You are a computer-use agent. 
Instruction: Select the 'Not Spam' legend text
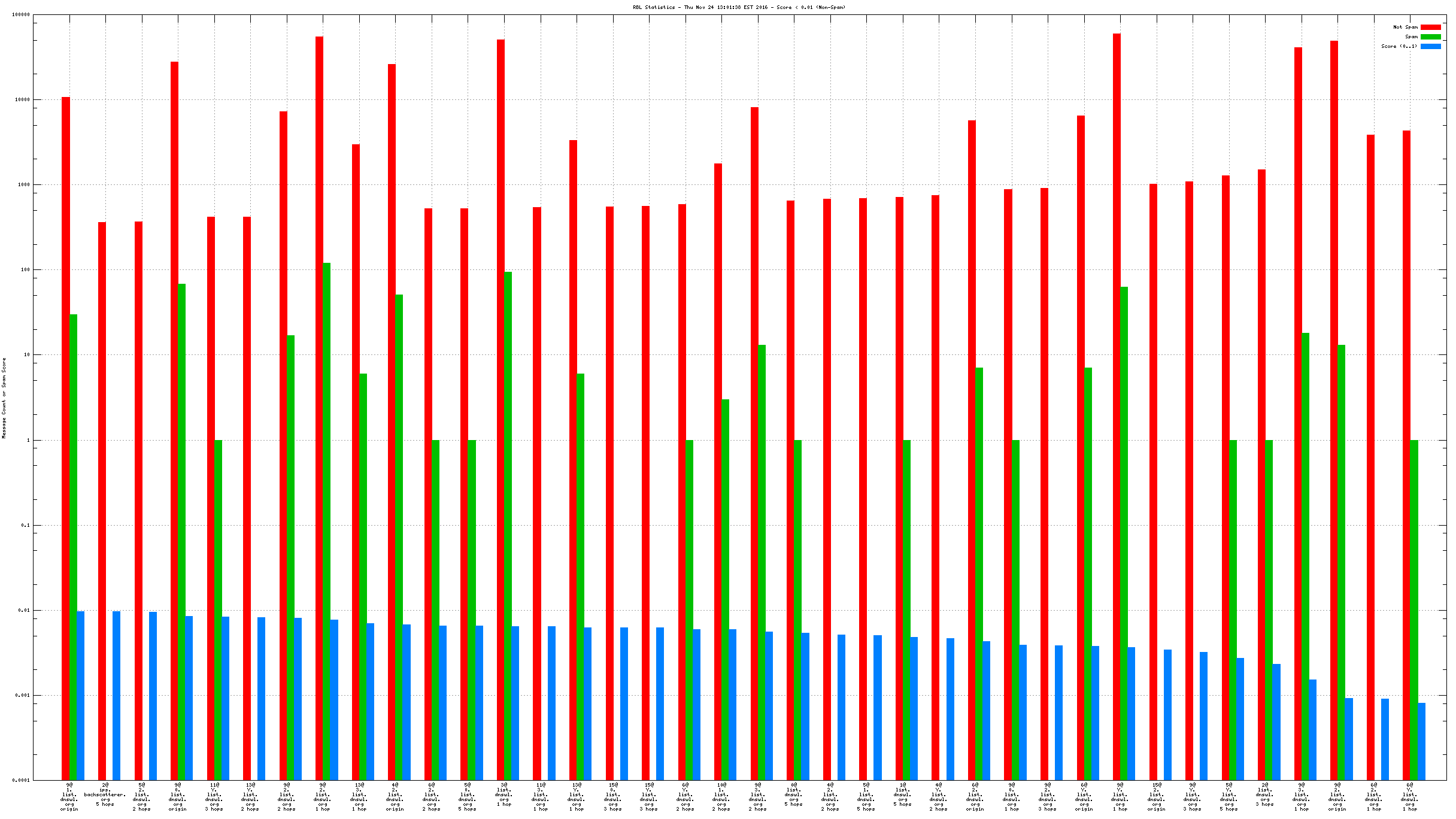click(x=1405, y=28)
